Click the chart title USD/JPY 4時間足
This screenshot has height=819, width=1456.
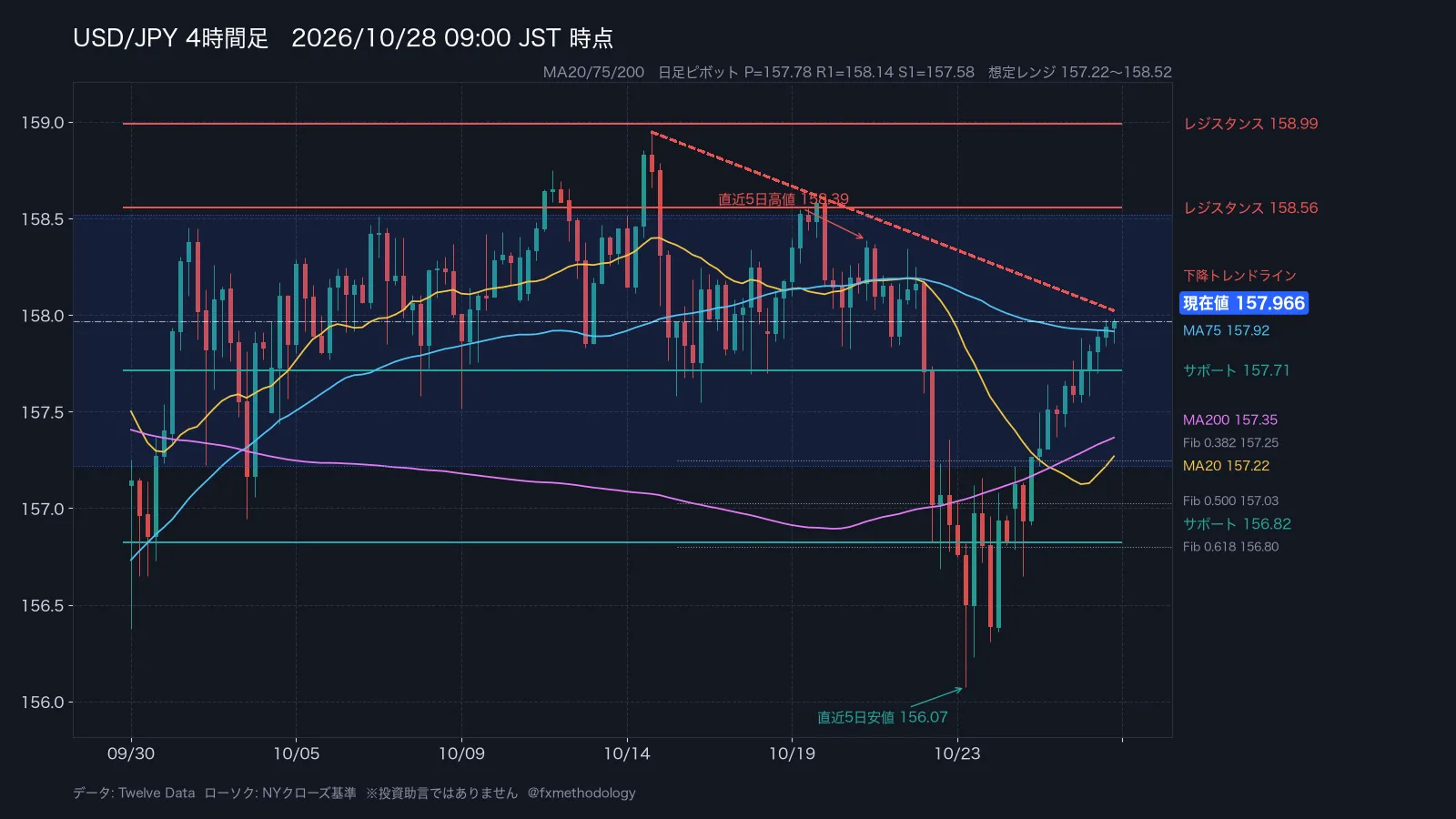pyautogui.click(x=171, y=38)
